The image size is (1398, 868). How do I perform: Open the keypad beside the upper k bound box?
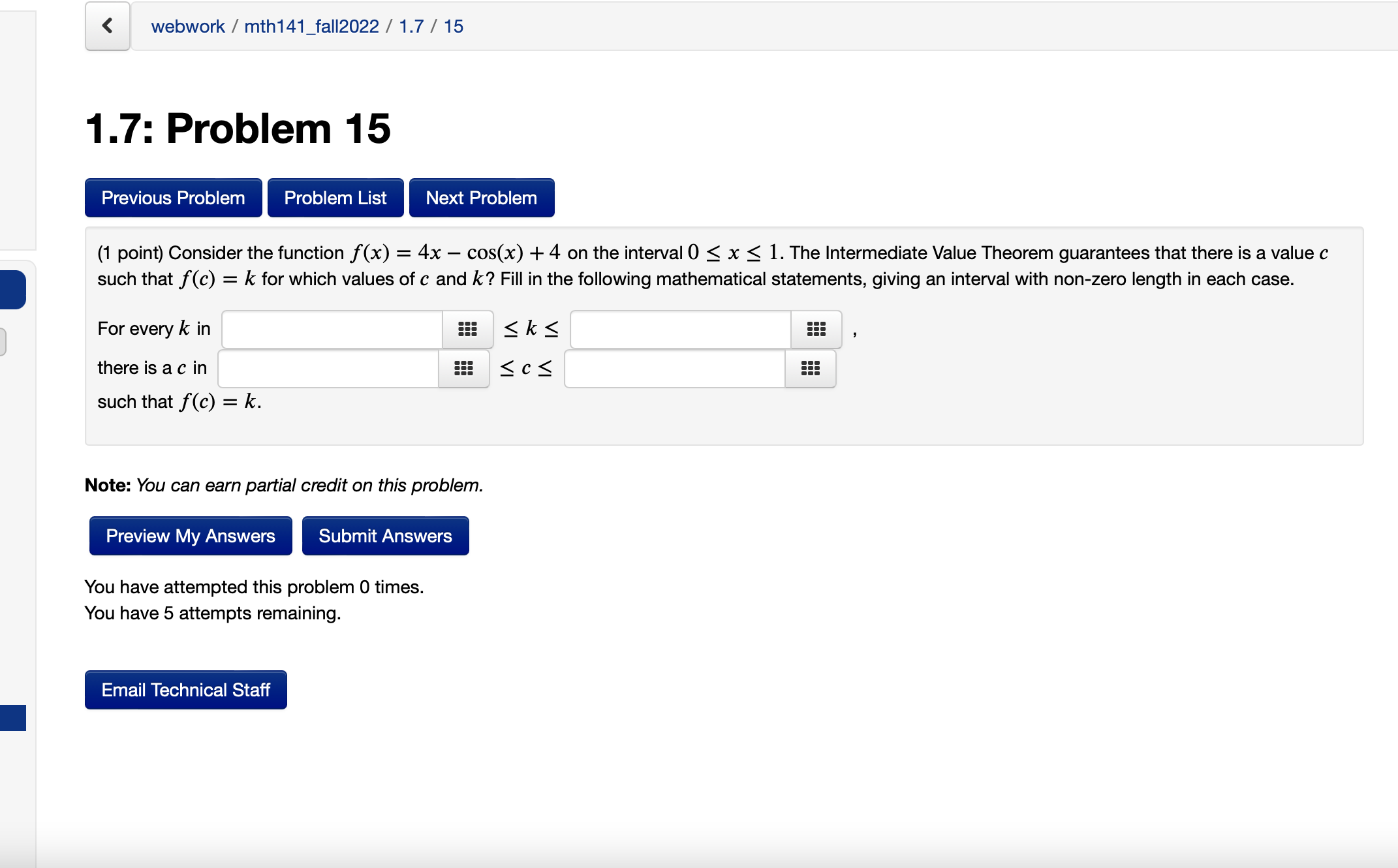click(815, 330)
